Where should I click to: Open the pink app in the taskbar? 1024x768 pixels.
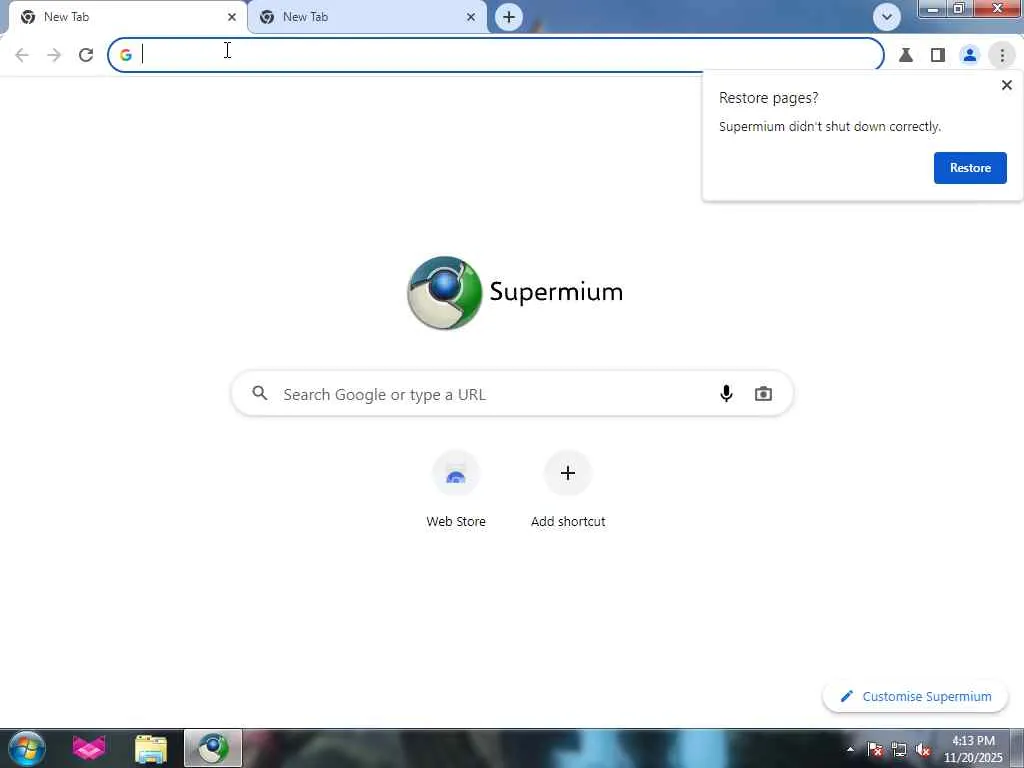[89, 748]
